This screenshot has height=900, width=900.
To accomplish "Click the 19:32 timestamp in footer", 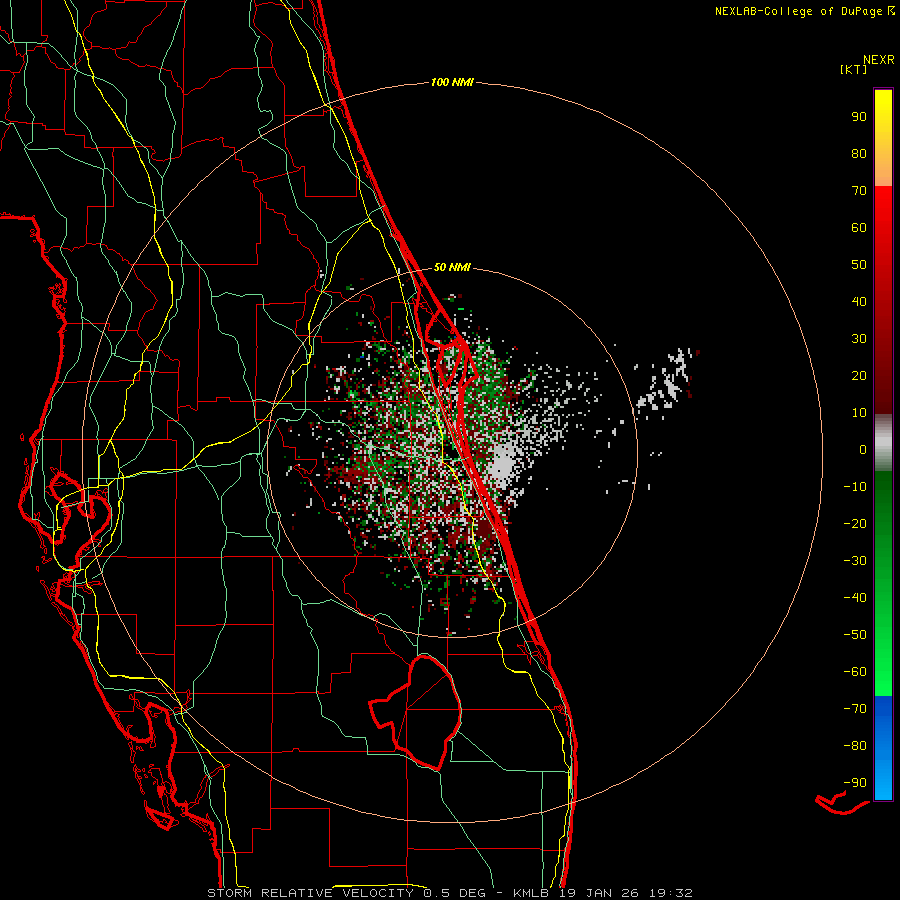I will pyautogui.click(x=671, y=893).
